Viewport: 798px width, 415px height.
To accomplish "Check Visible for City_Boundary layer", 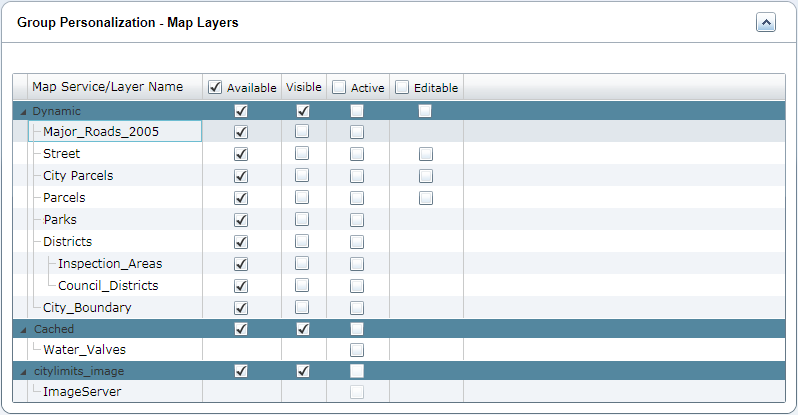I will click(302, 307).
